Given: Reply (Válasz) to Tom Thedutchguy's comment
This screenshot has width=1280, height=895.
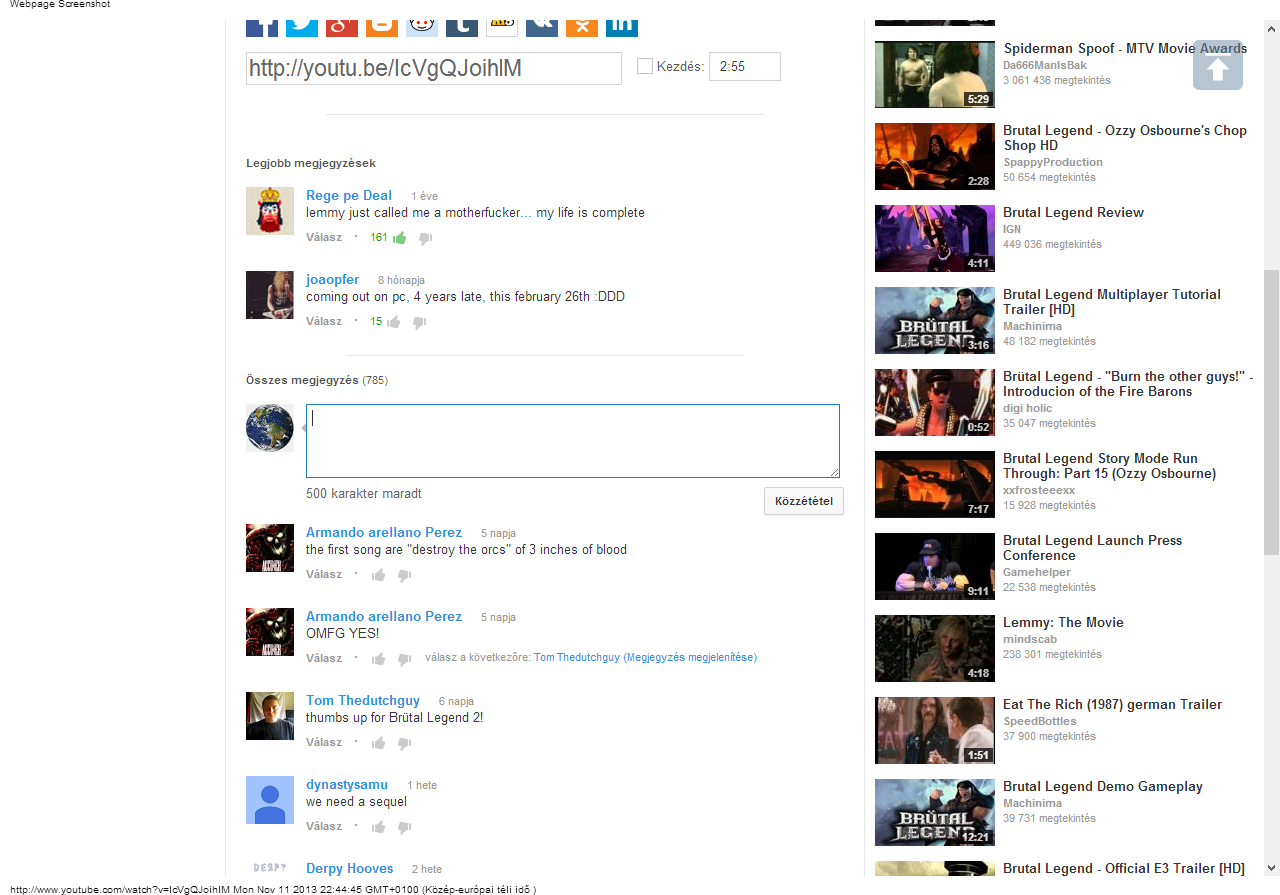Looking at the screenshot, I should (x=324, y=743).
